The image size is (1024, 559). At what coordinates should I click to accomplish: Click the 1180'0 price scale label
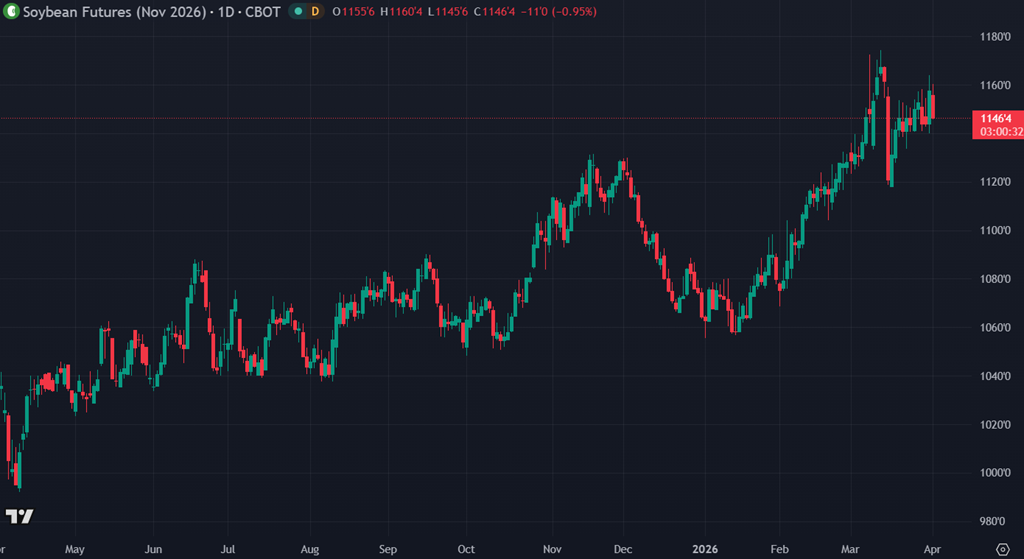[x=994, y=37]
